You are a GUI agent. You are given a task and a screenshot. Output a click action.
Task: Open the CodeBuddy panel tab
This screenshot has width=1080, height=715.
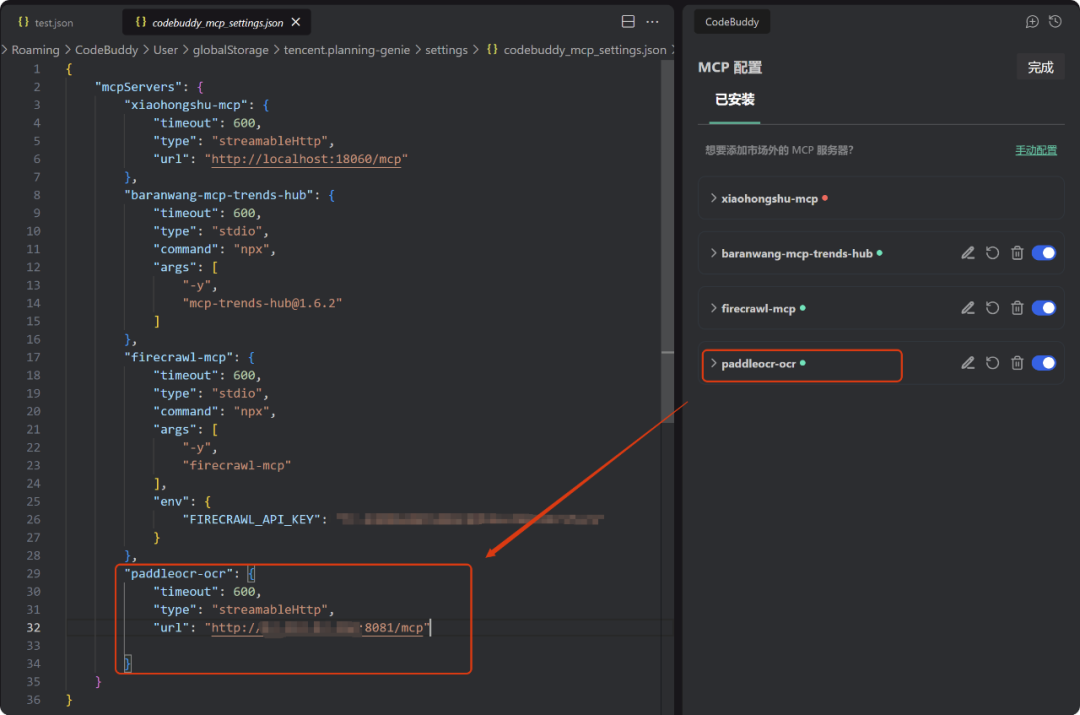pyautogui.click(x=731, y=22)
